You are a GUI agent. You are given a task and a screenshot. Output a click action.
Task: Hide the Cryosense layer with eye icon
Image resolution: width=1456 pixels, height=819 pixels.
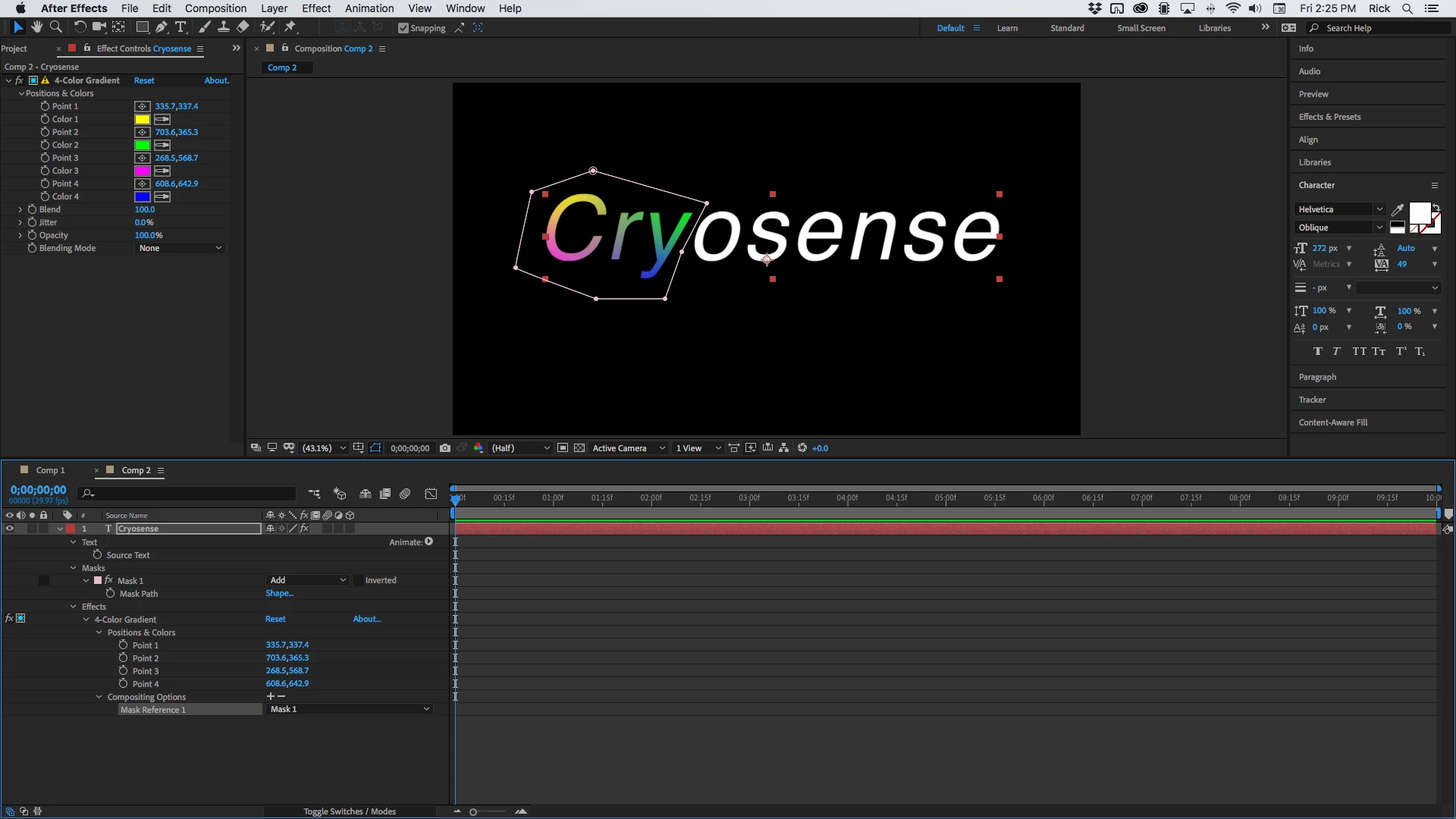click(9, 529)
